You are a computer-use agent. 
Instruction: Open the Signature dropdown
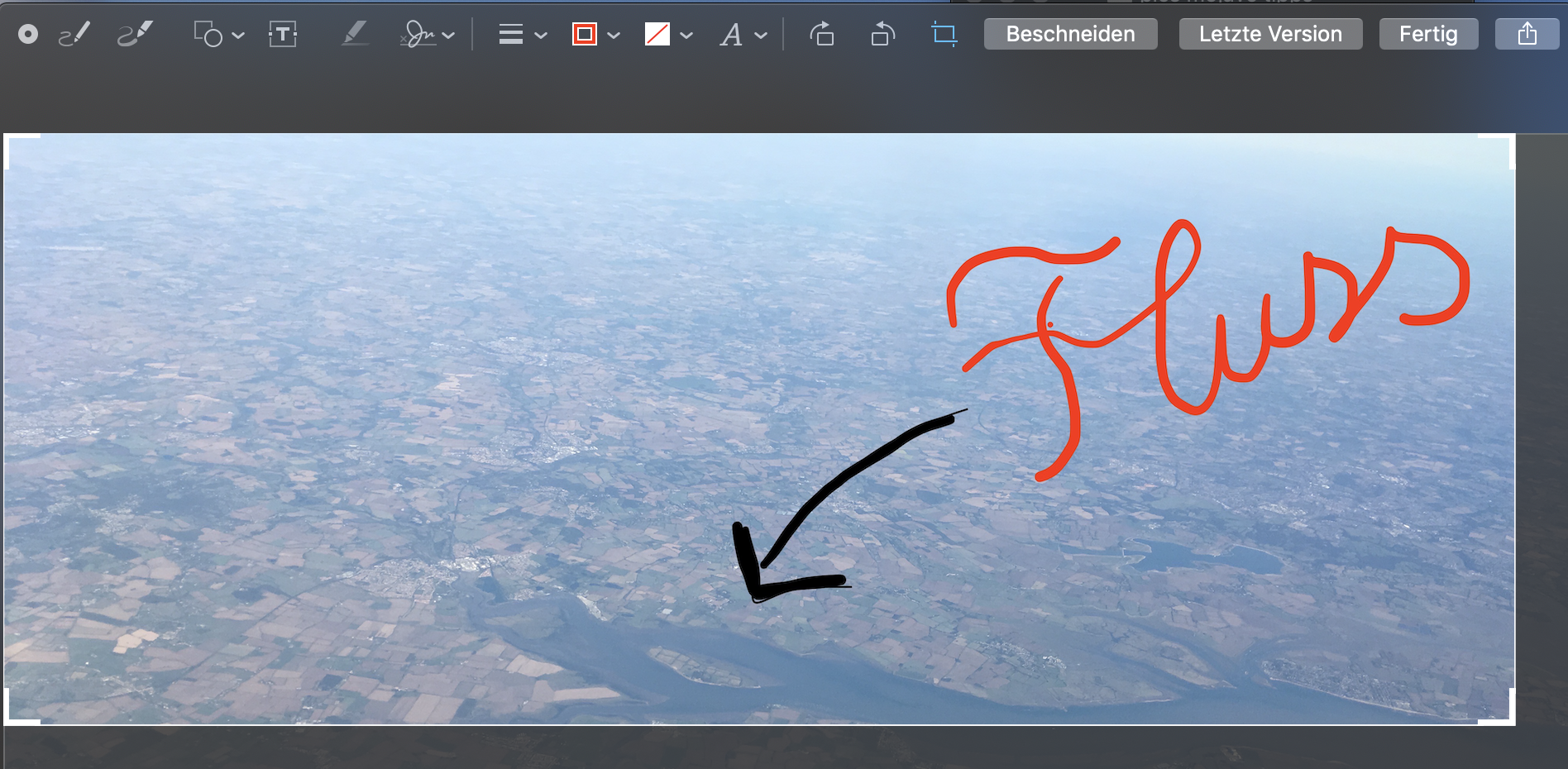pyautogui.click(x=427, y=35)
